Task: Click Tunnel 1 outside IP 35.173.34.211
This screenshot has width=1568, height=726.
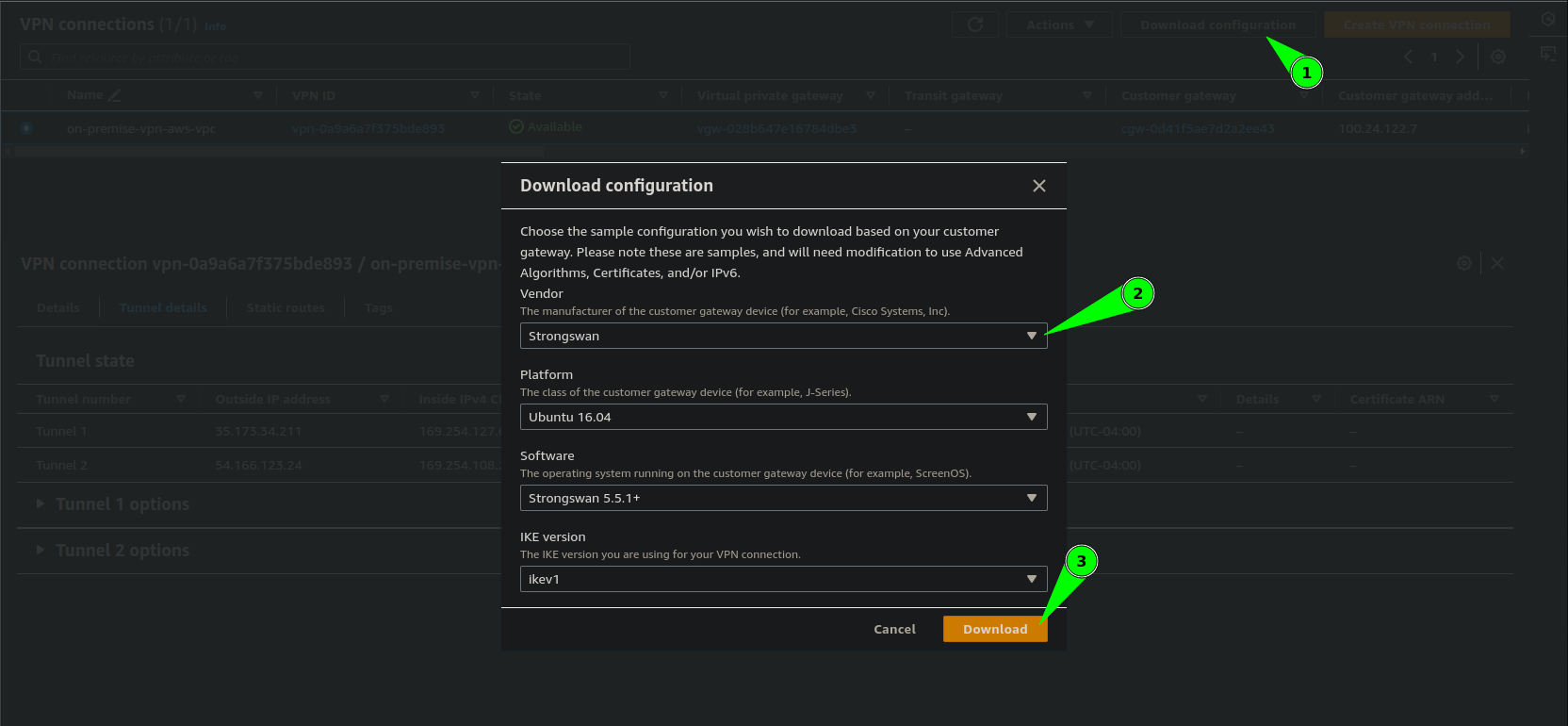Action: 258,431
